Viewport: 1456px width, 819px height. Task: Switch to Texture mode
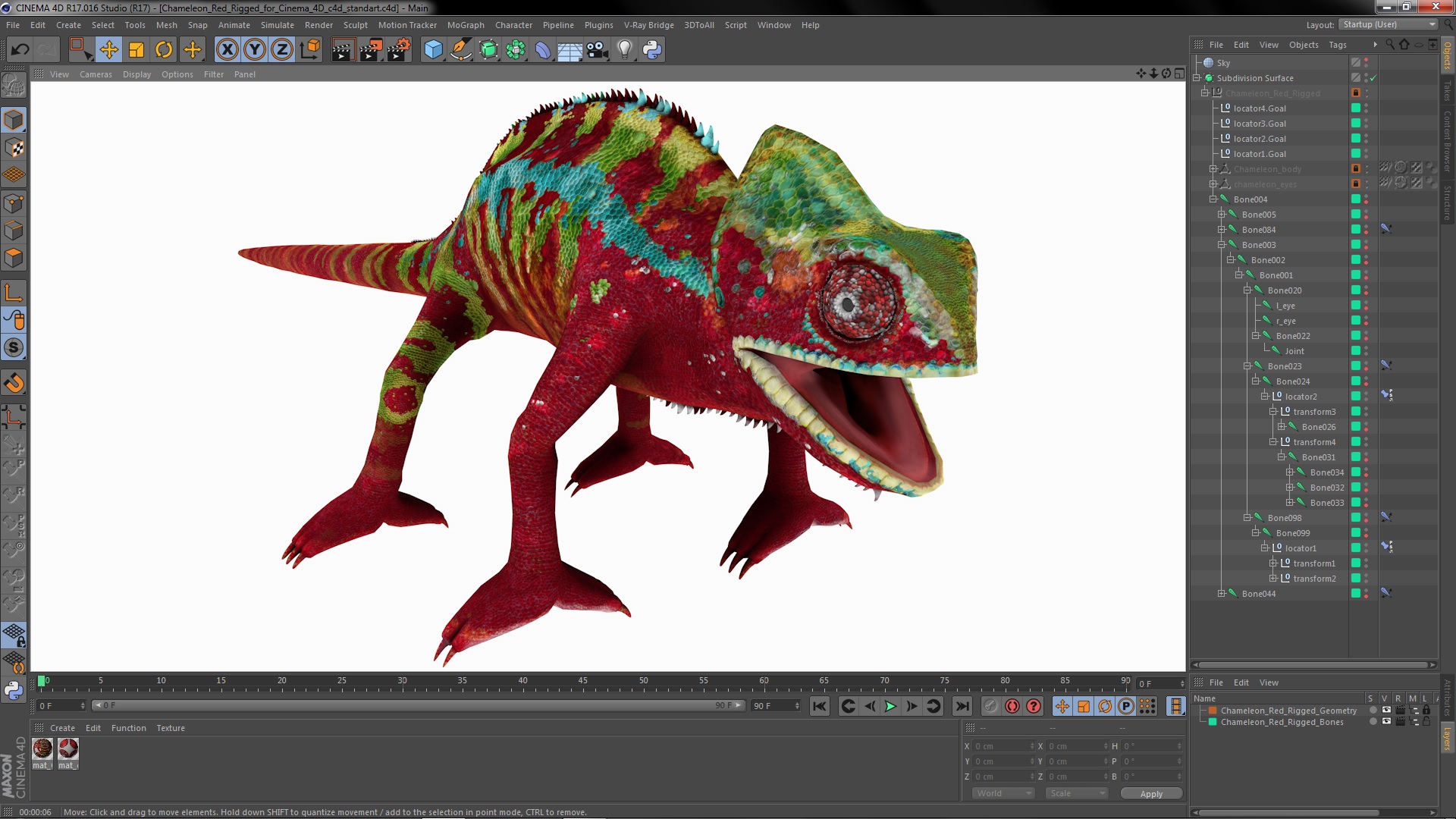[x=14, y=148]
